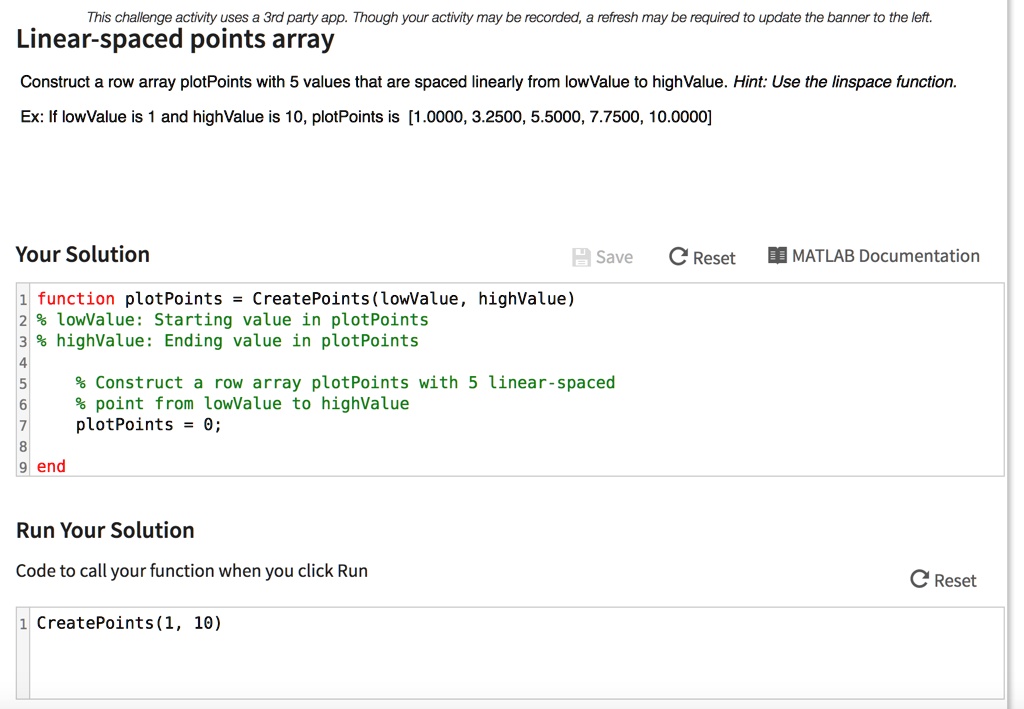Screen dimensions: 1024x709
Task: Click the red end keyword in the editor
Action: click(51, 467)
